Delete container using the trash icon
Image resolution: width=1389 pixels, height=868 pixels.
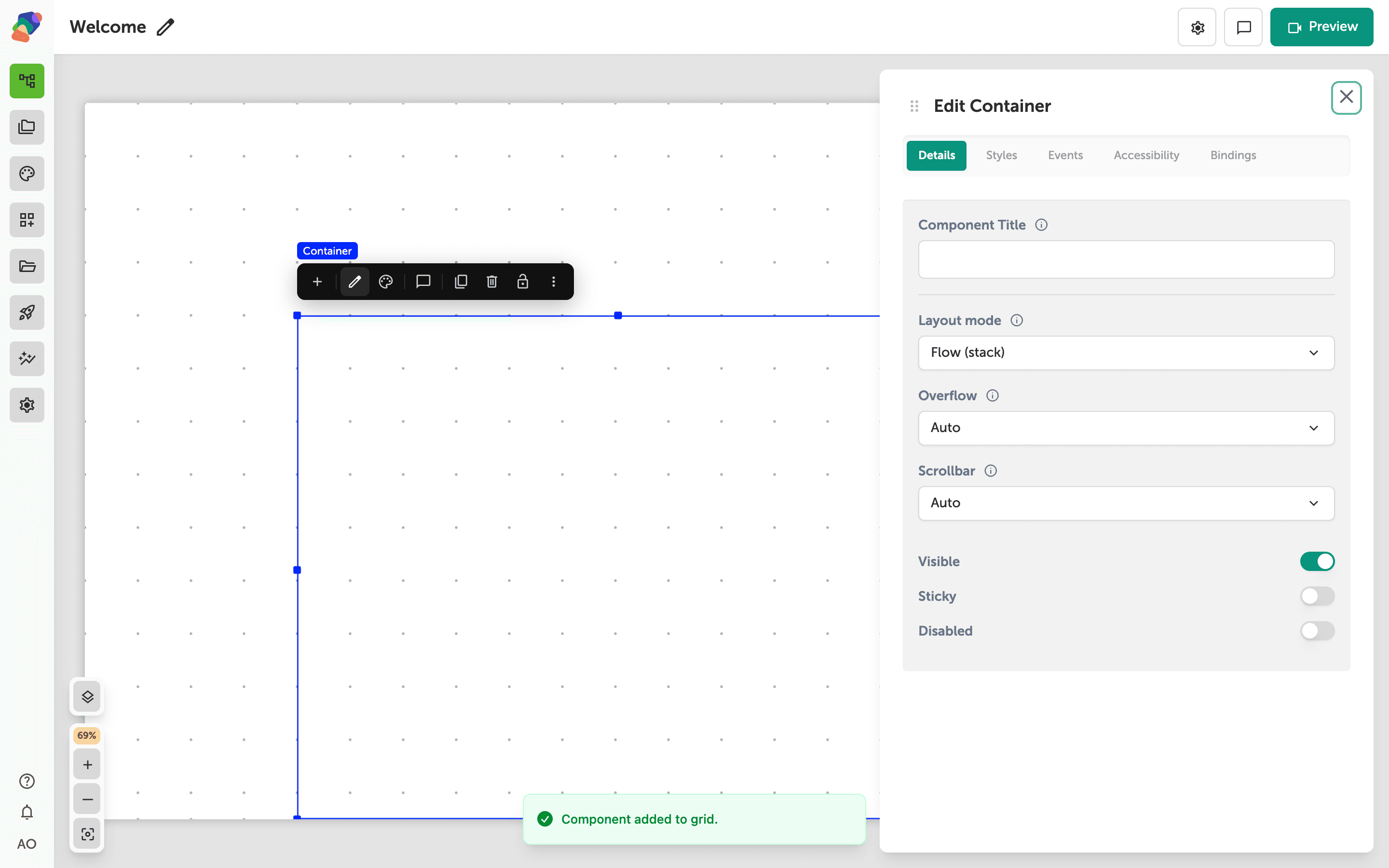492,281
